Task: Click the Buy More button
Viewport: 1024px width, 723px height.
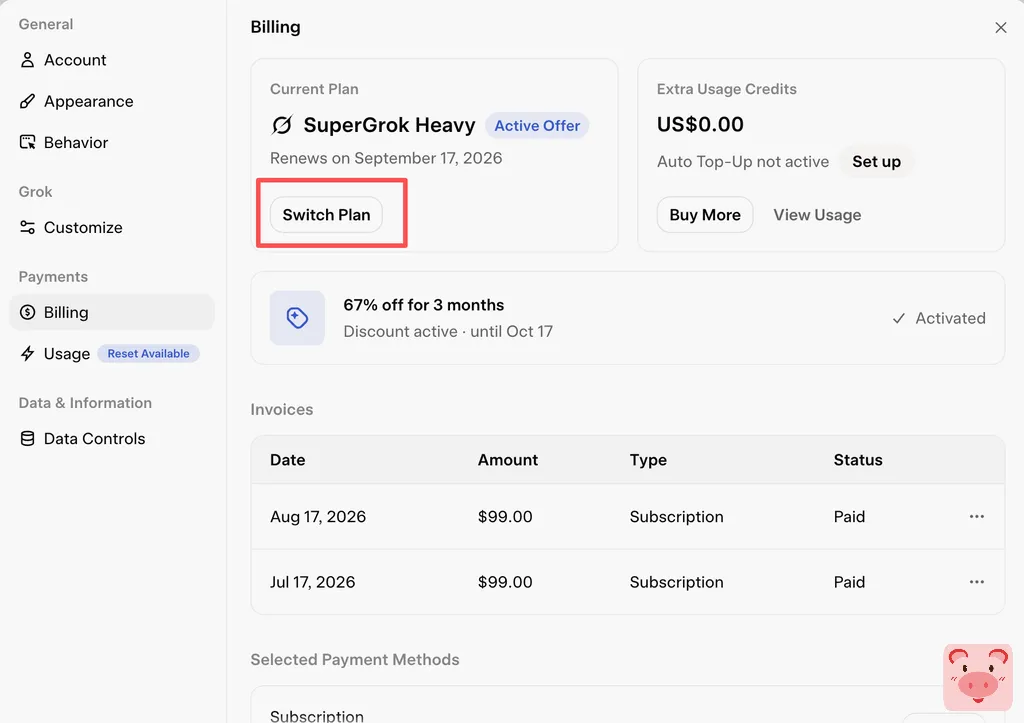Action: click(x=705, y=215)
